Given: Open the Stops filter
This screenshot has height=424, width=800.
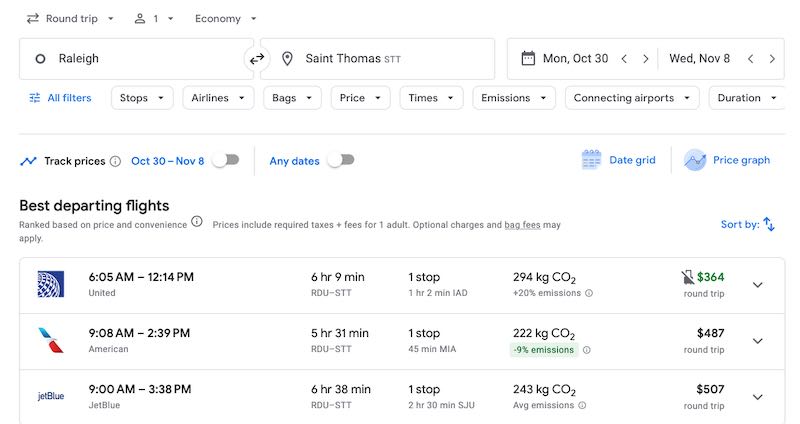Looking at the screenshot, I should point(141,98).
